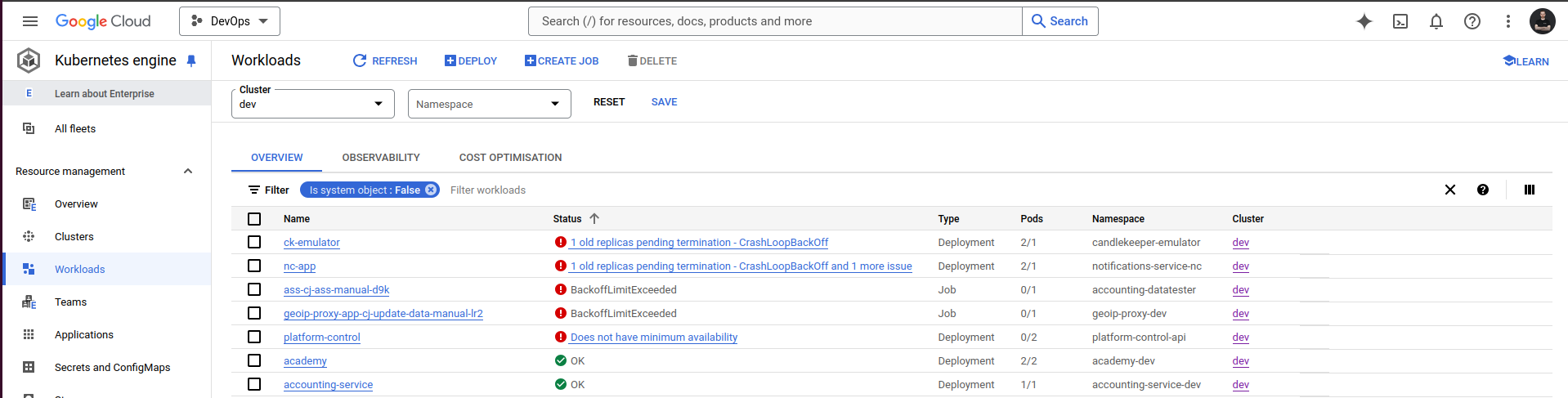This screenshot has width=1568, height=398.
Task: Click the Refresh button
Action: coord(385,60)
